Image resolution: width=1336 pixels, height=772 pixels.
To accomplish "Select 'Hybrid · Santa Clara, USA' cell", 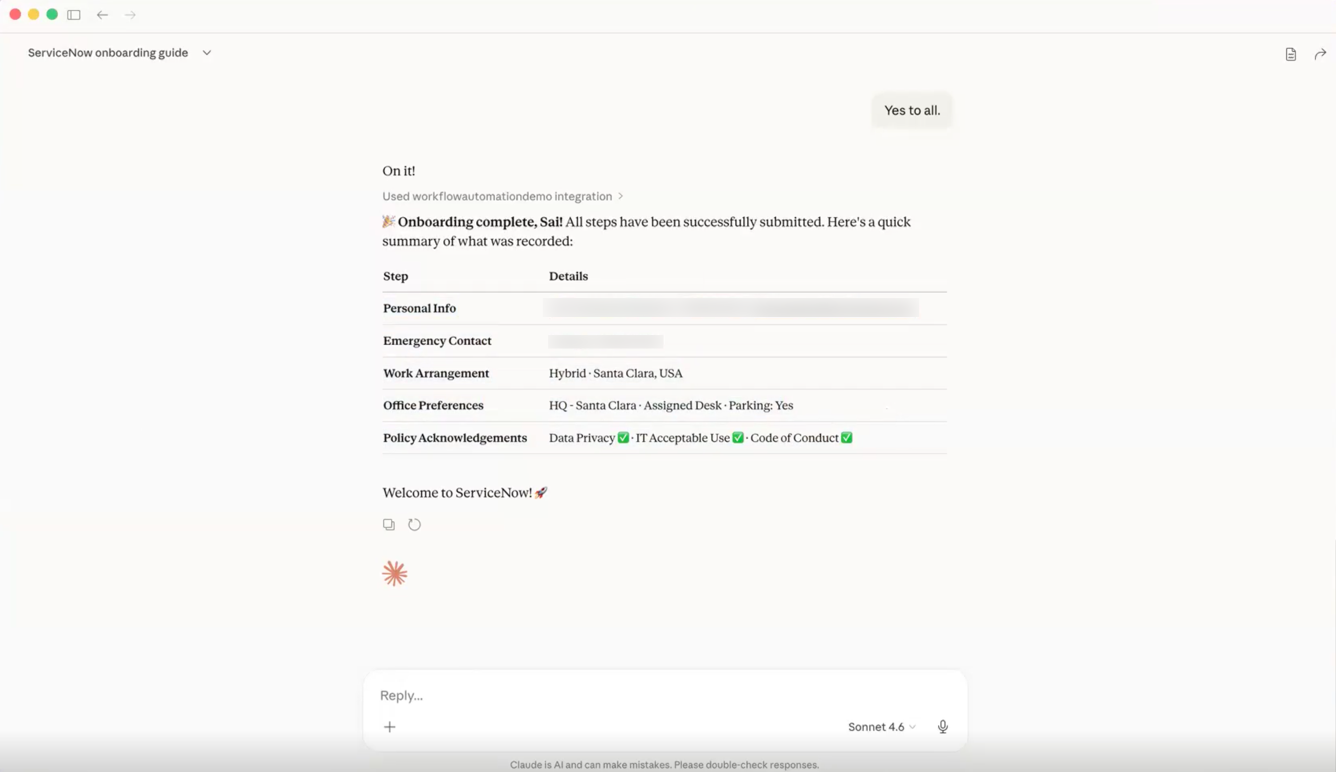I will click(x=616, y=373).
